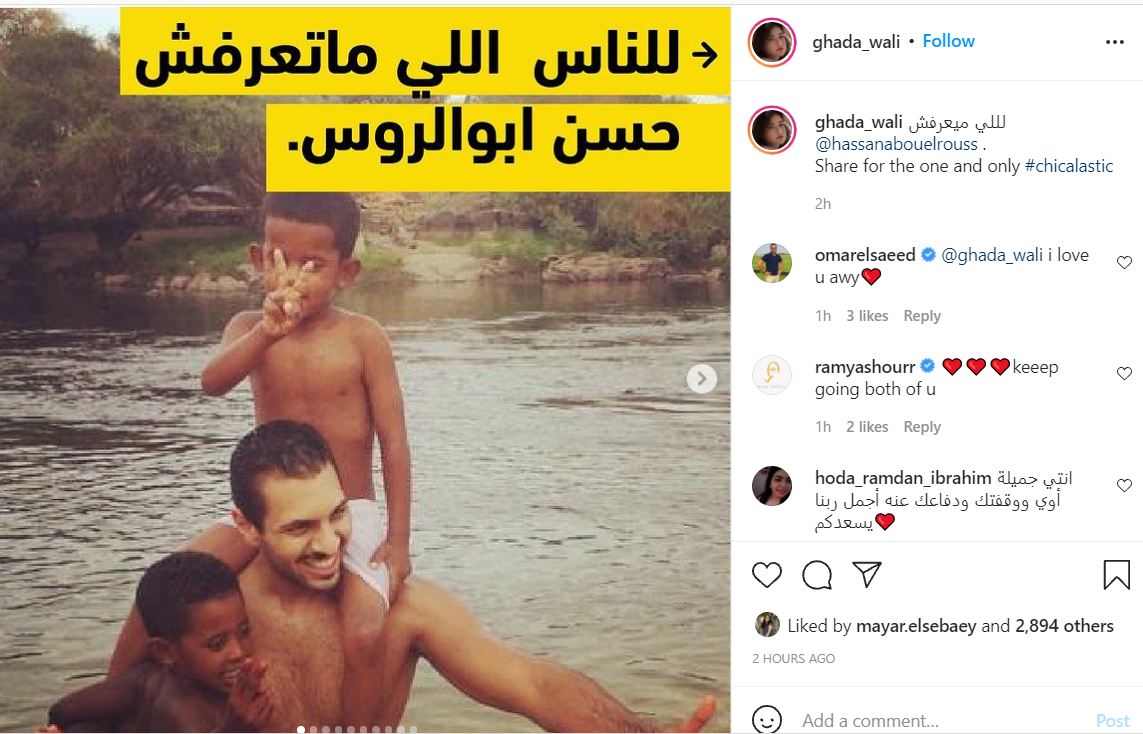Advance to next photo with carousel arrow
The height and width of the screenshot is (734, 1143).
pyautogui.click(x=701, y=378)
